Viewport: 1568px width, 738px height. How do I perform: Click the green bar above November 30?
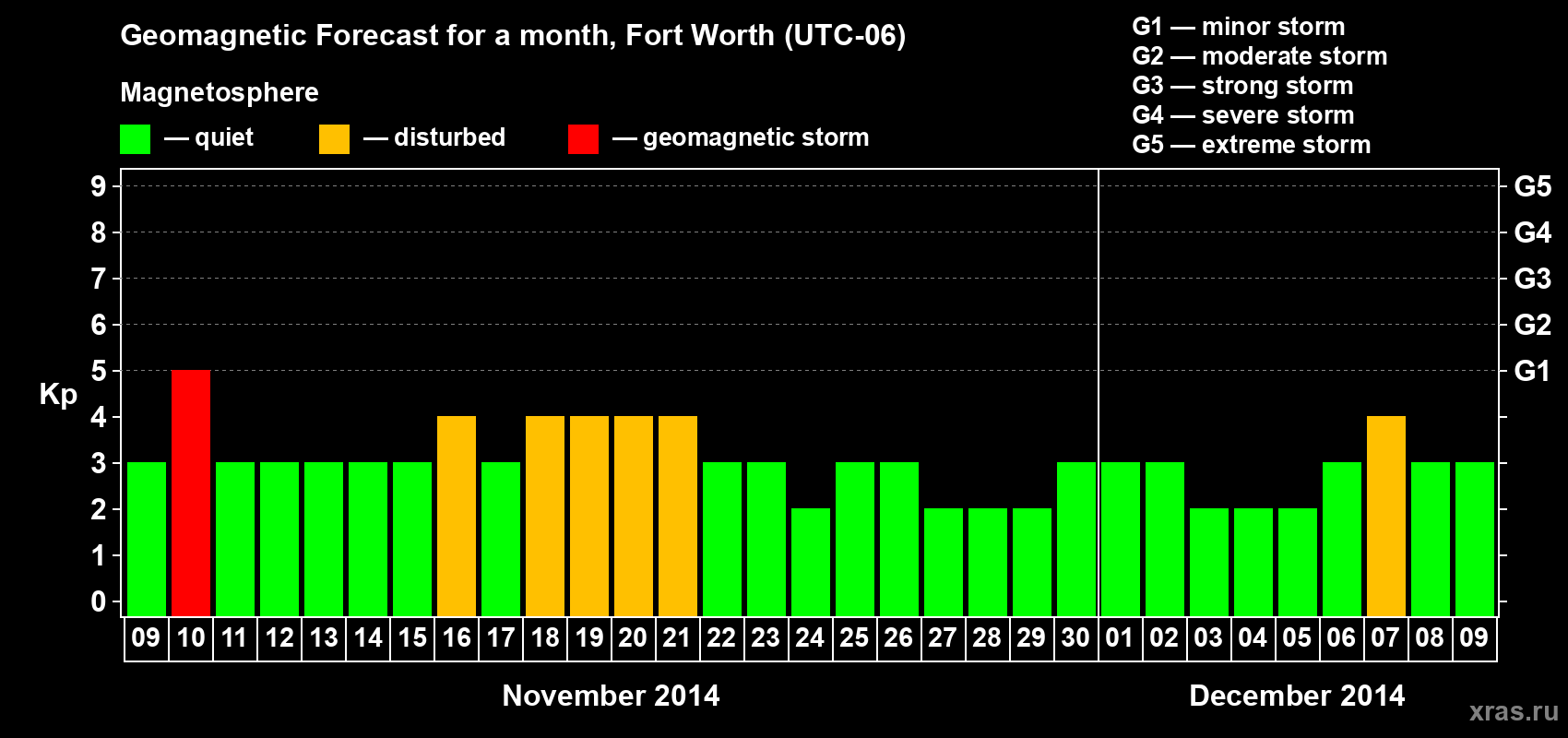tap(1076, 539)
